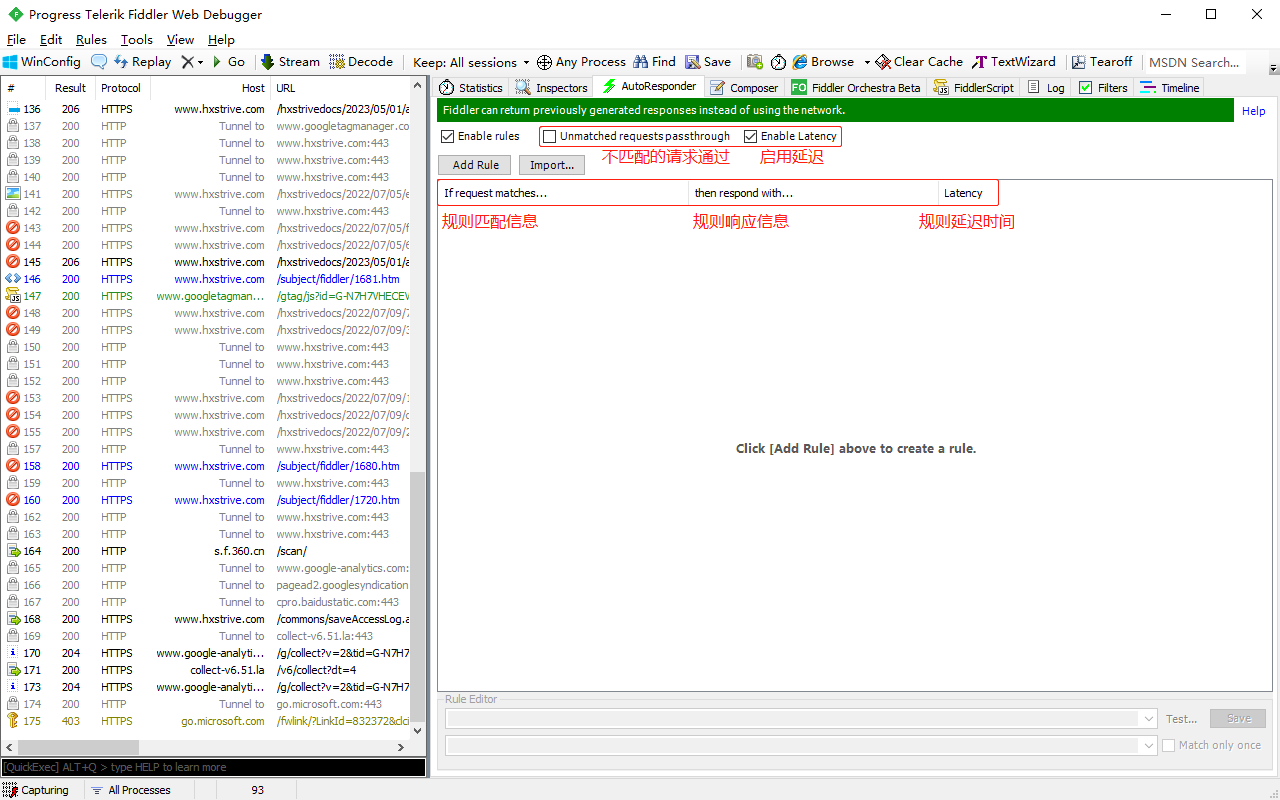This screenshot has width=1280, height=800.
Task: Open the FiddlerScript tab
Action: [x=974, y=88]
